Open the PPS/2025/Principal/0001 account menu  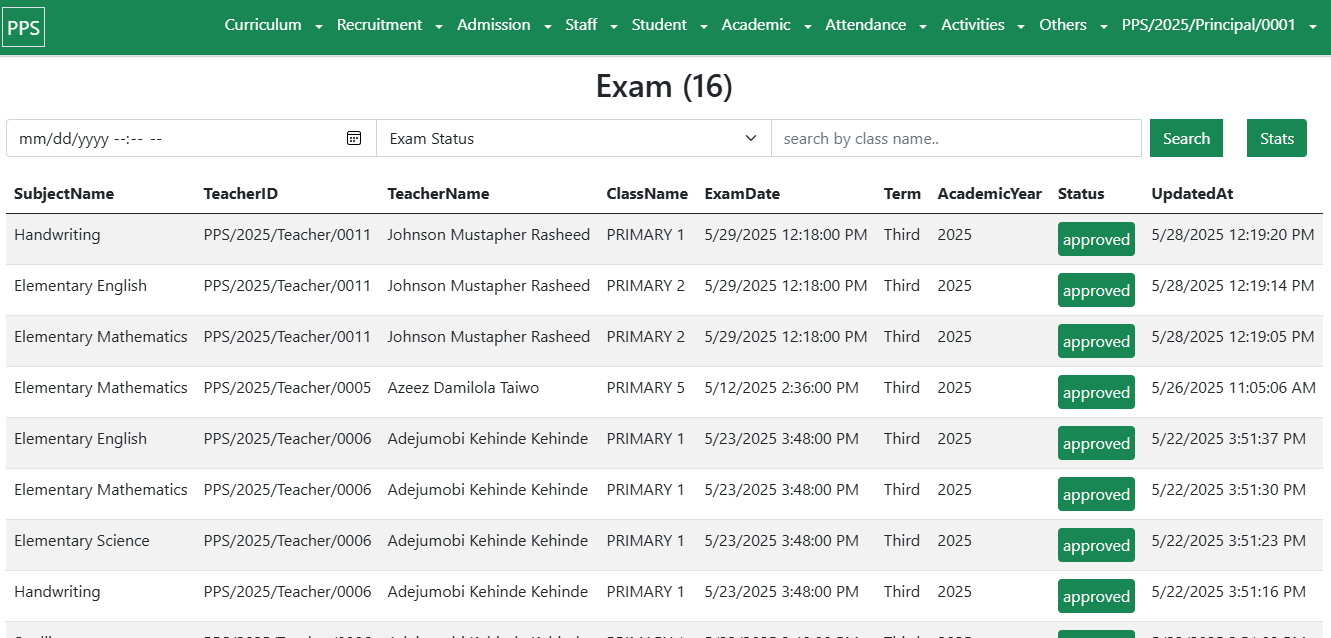1219,25
